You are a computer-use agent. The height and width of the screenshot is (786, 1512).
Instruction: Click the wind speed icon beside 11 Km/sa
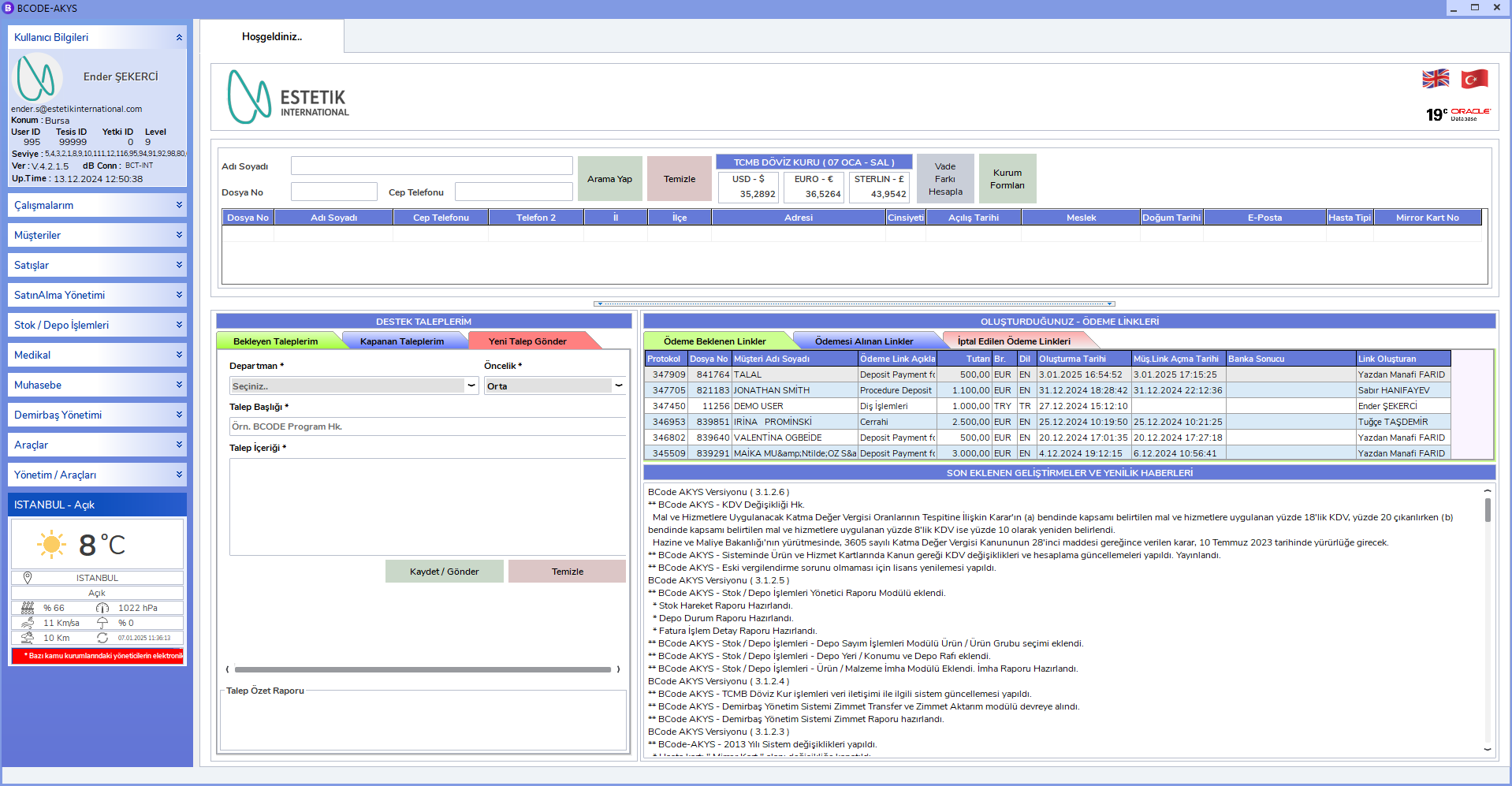coord(28,623)
